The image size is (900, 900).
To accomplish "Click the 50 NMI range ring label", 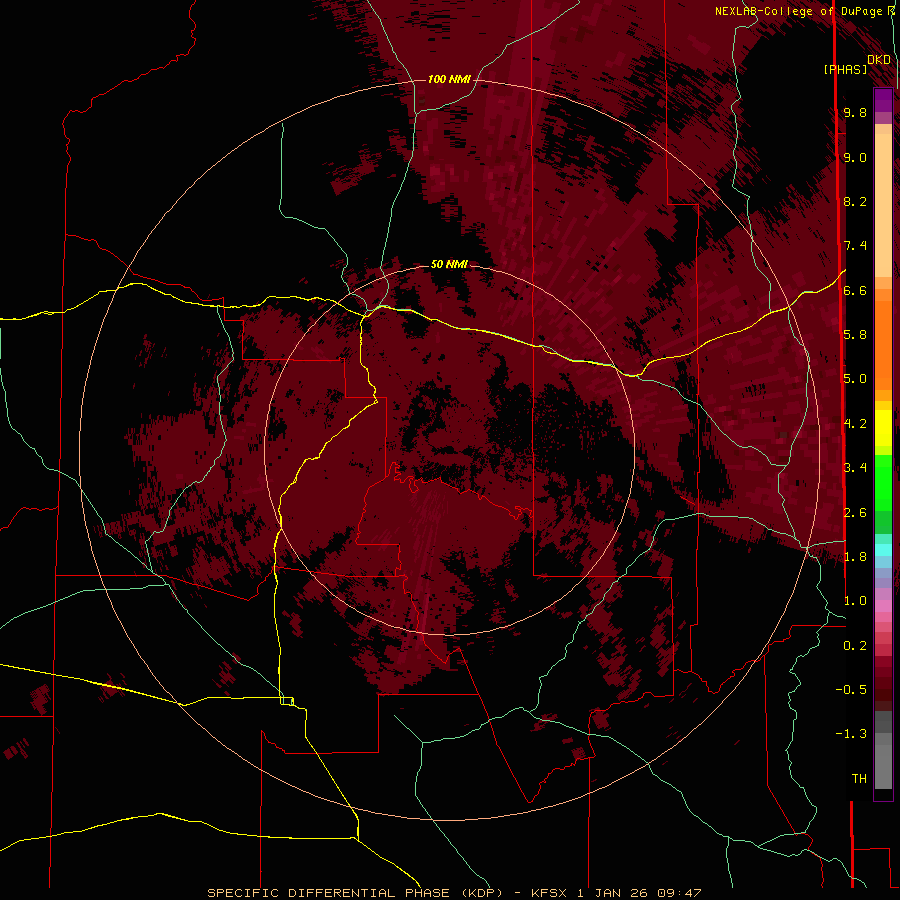I will pyautogui.click(x=449, y=264).
